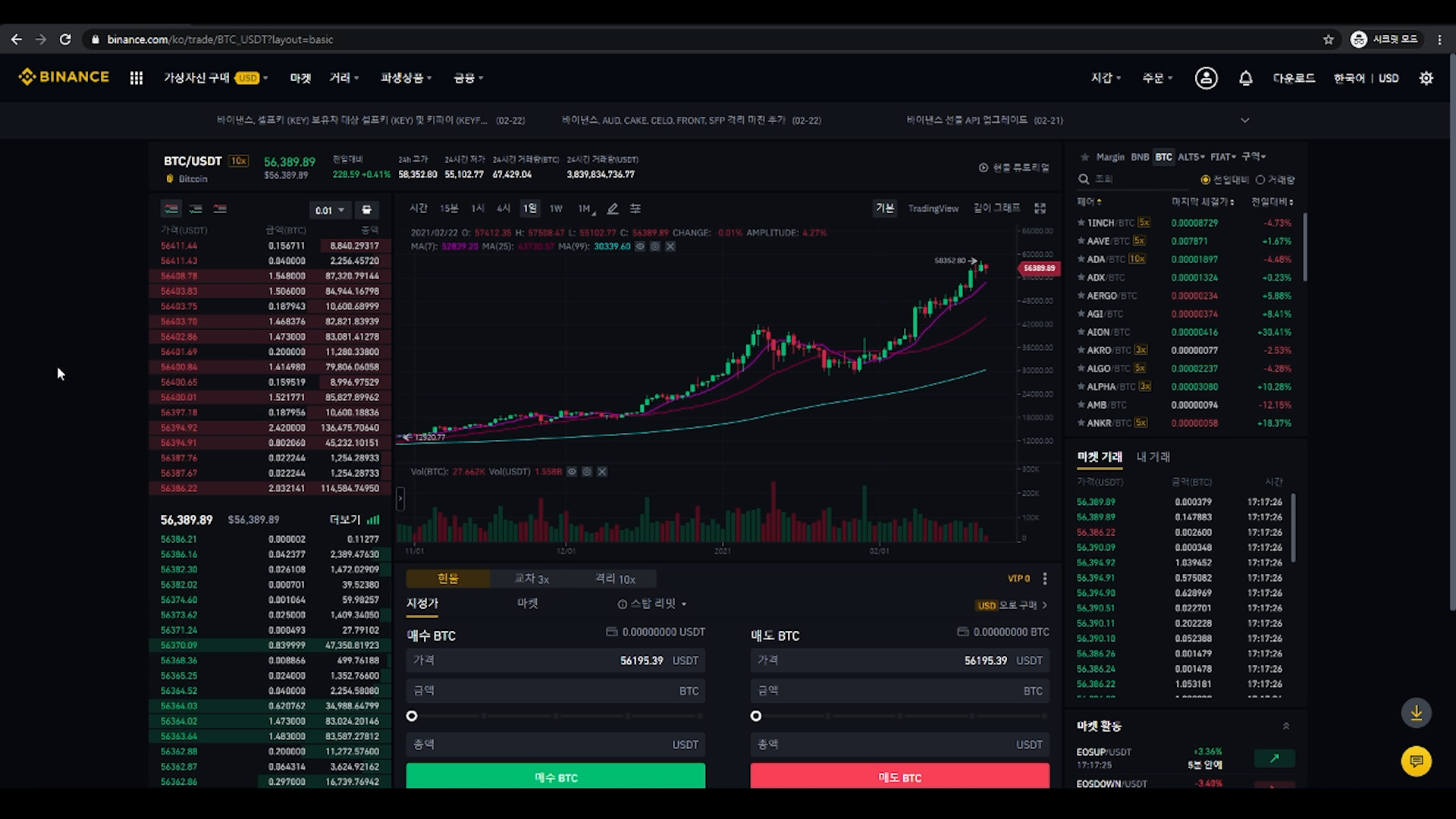Select the 교차 3x margin tab

click(532, 579)
